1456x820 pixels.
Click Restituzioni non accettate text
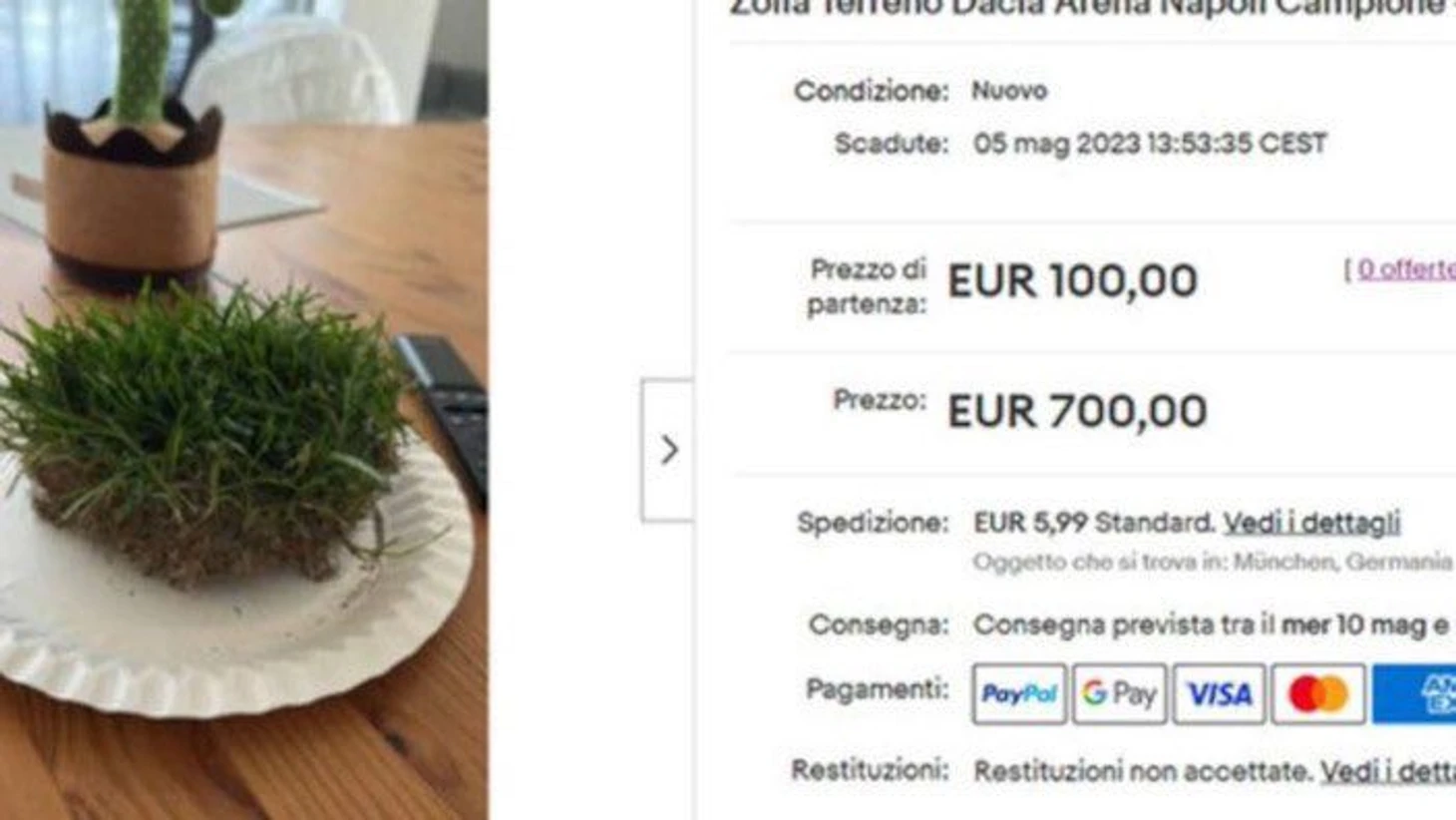tap(1143, 771)
